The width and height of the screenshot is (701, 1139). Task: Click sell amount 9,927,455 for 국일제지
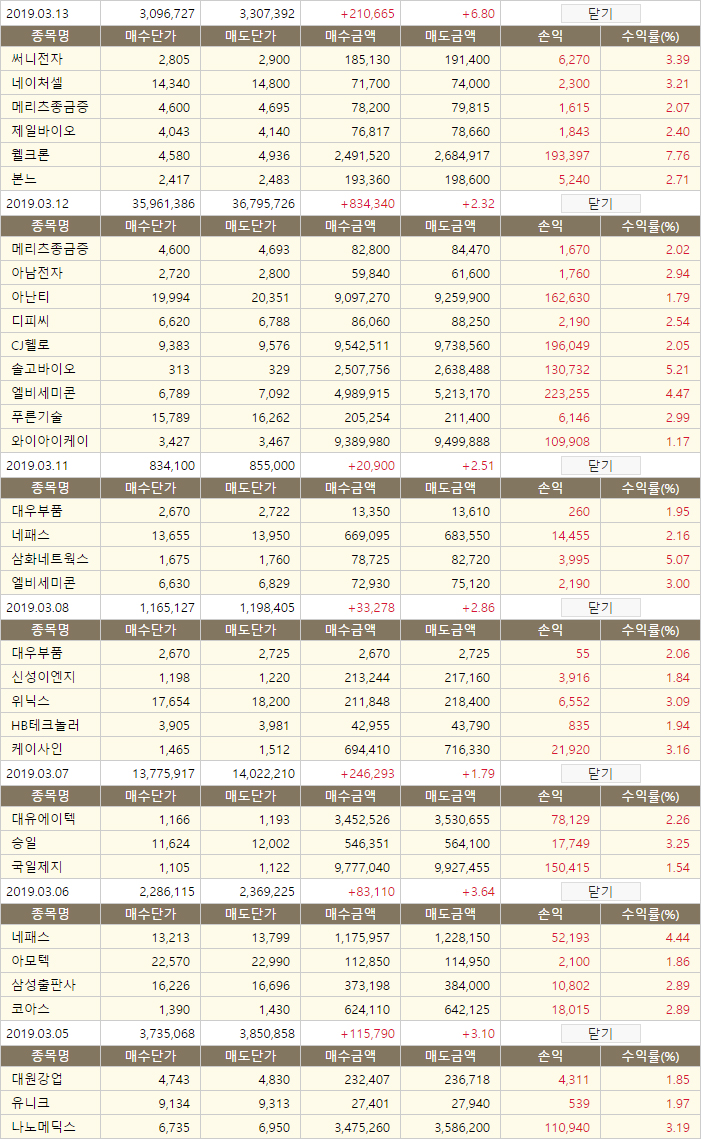point(462,867)
